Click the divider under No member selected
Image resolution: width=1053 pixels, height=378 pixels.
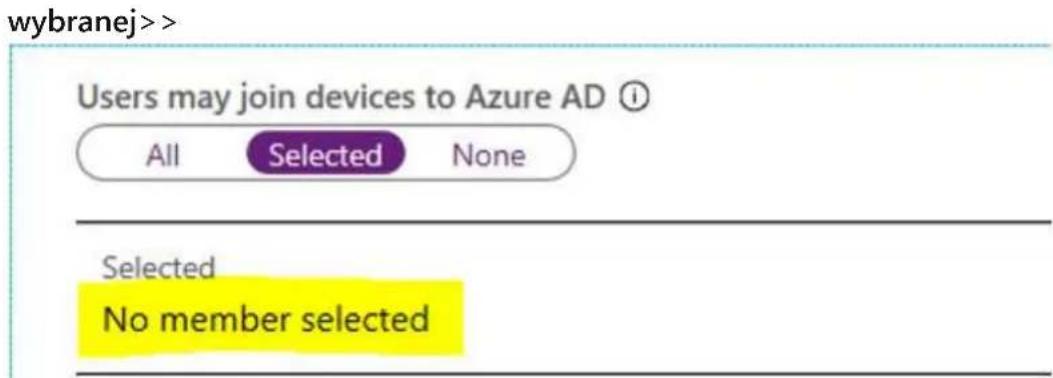(x=564, y=372)
